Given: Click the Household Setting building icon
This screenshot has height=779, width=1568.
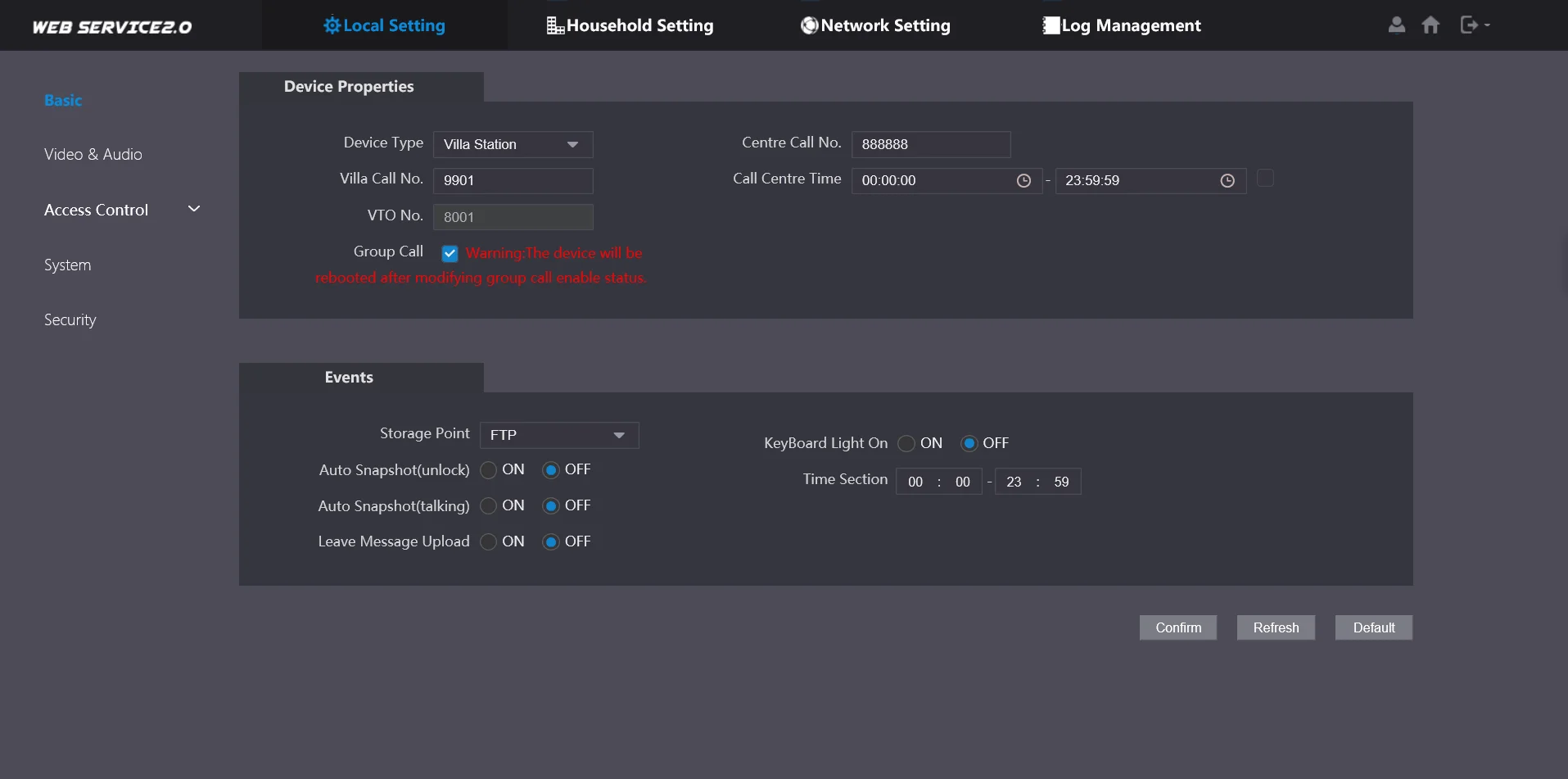Looking at the screenshot, I should pyautogui.click(x=555, y=25).
